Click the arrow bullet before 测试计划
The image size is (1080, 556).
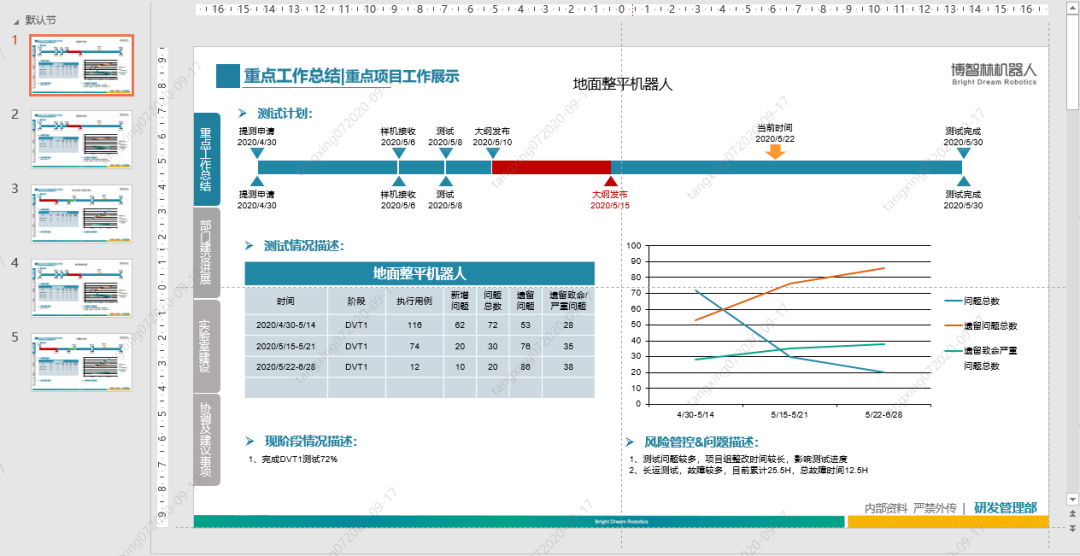pos(242,114)
